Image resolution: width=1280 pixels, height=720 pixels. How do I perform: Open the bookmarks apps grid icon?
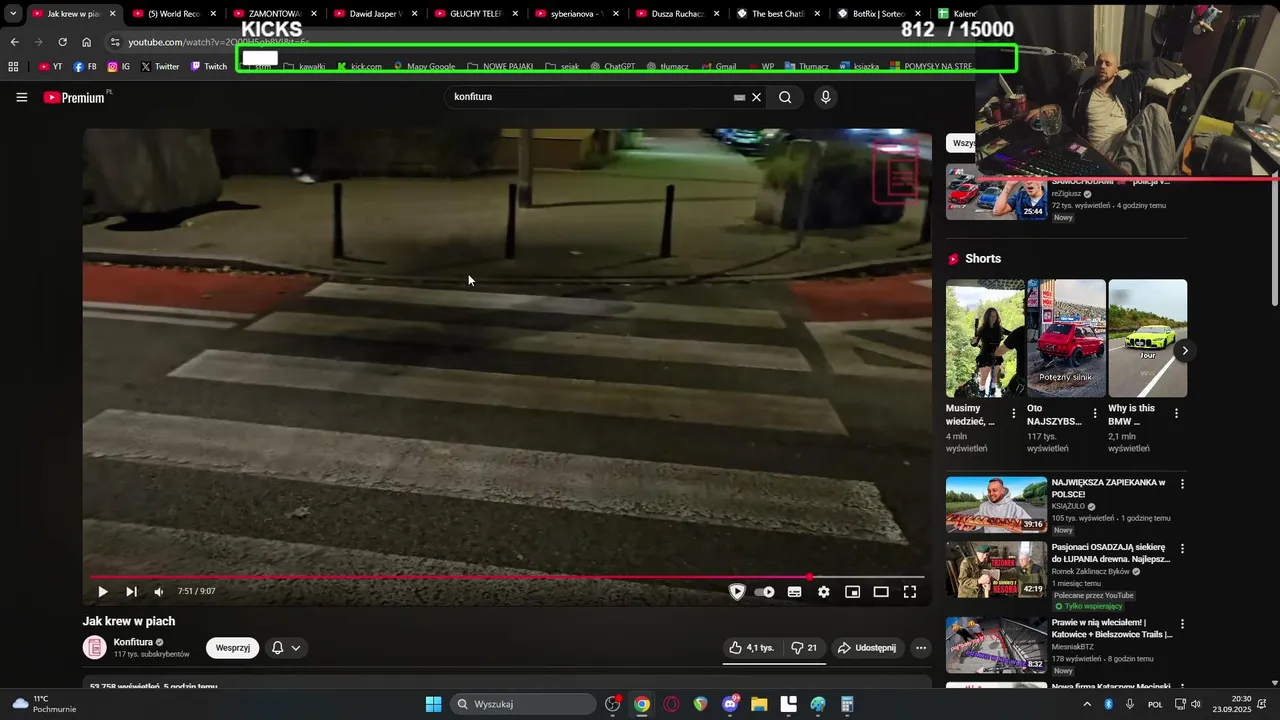[13, 67]
